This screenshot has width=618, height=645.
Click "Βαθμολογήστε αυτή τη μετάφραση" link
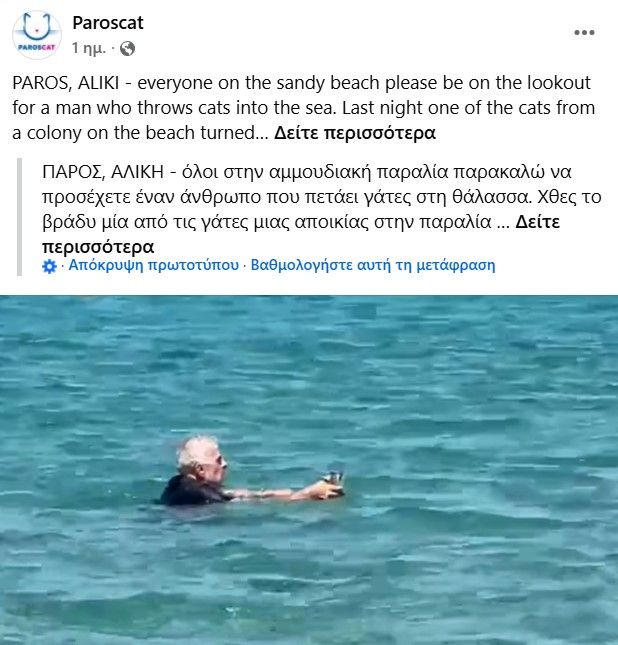(373, 265)
